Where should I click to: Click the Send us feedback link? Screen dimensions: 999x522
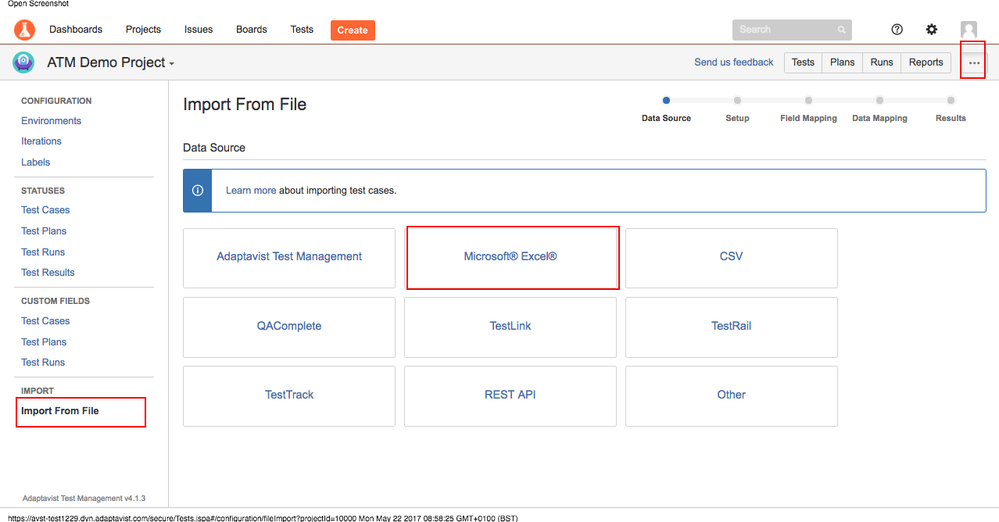point(733,62)
